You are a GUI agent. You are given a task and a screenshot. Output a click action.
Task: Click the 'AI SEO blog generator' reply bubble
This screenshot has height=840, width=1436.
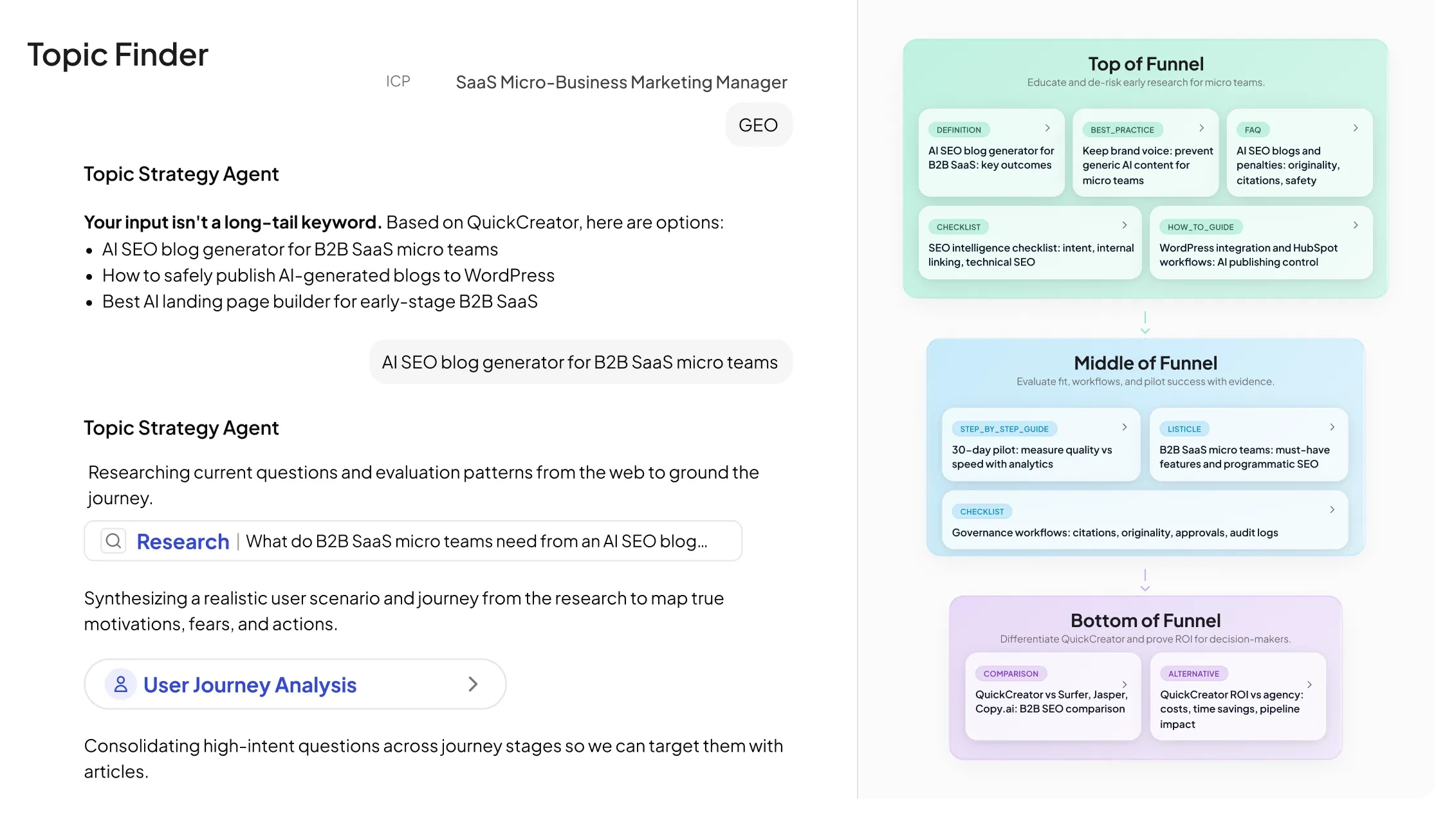coord(580,362)
